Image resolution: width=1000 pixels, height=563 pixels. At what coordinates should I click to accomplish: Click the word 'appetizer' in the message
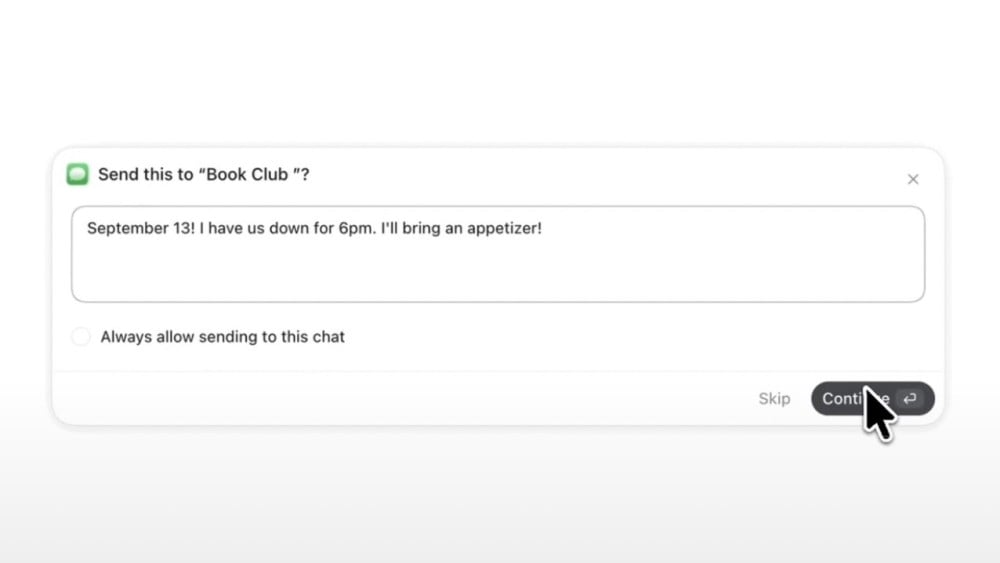(502, 228)
